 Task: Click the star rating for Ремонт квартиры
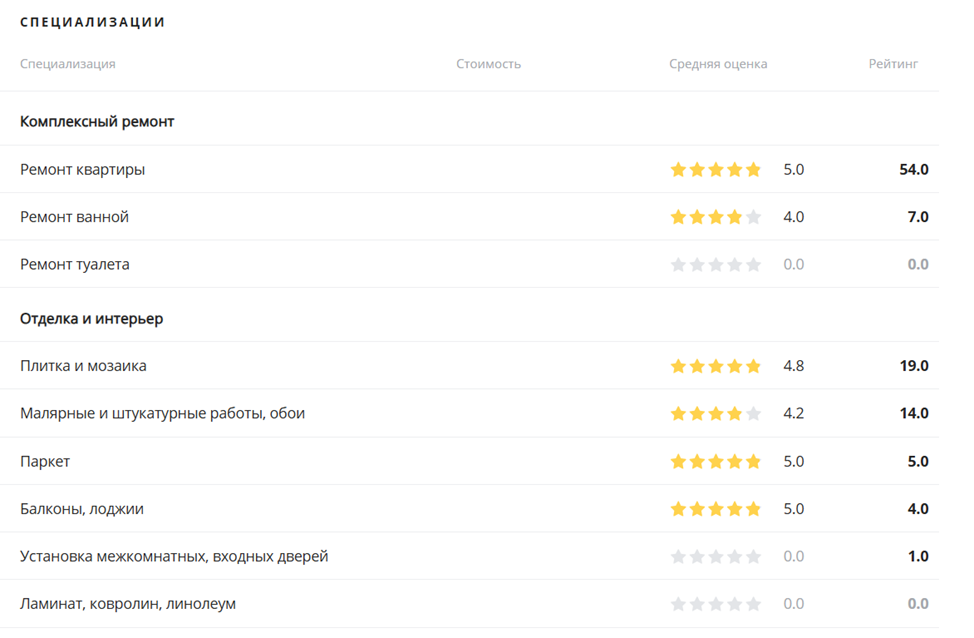click(715, 170)
